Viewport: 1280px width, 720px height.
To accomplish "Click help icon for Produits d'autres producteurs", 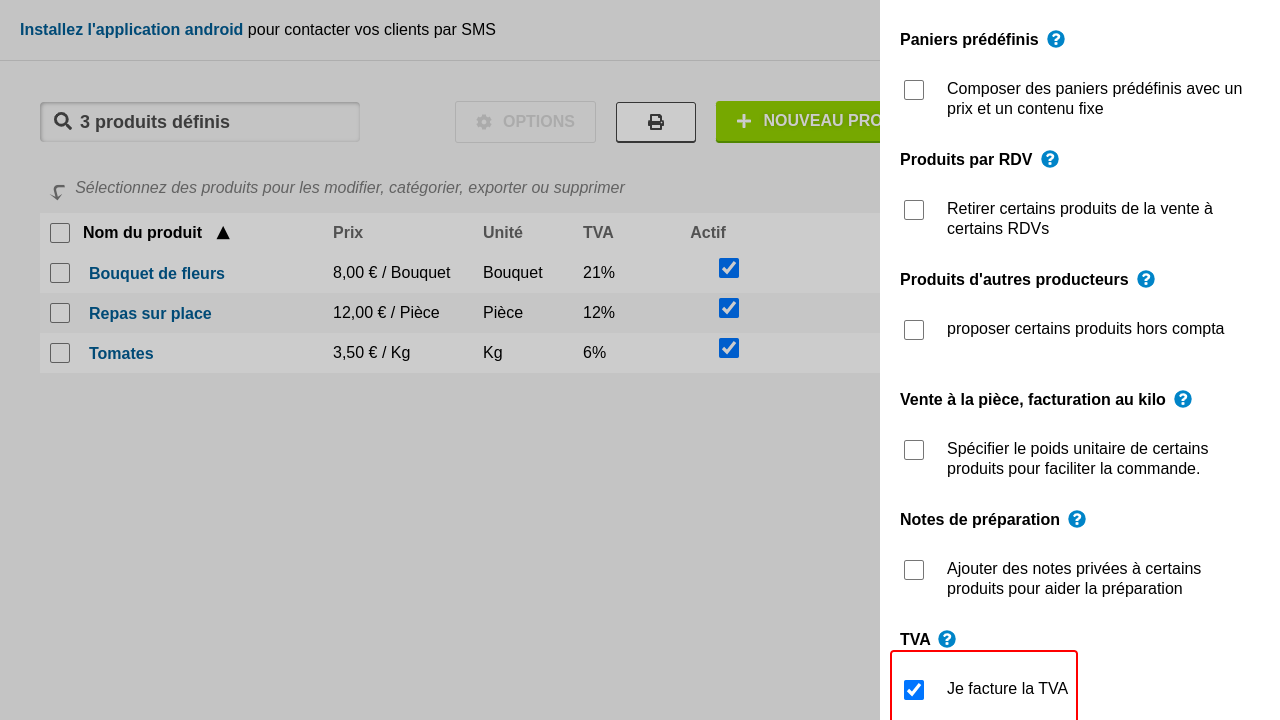I will 1146,279.
